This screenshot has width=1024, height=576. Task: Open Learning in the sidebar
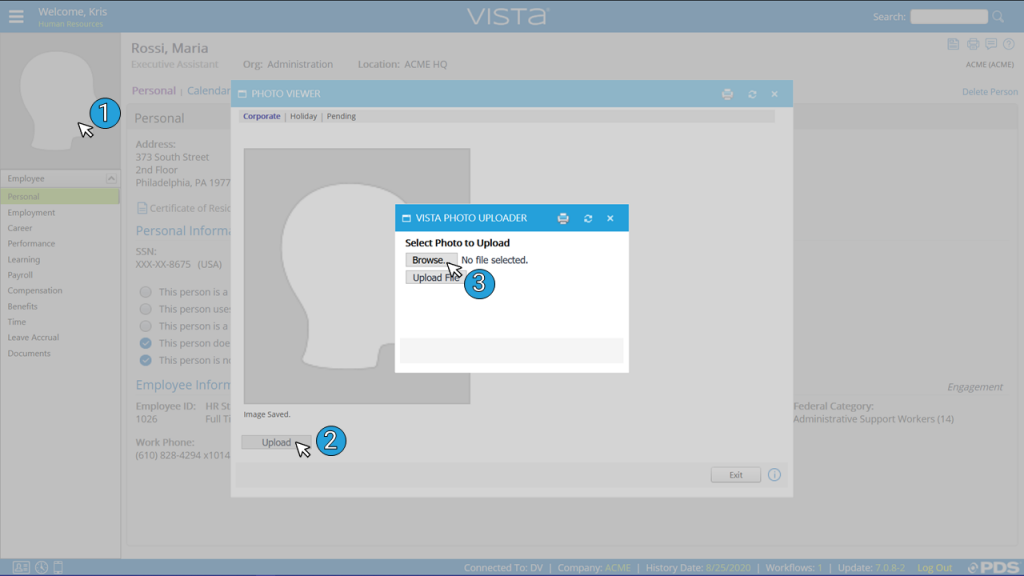pos(24,259)
